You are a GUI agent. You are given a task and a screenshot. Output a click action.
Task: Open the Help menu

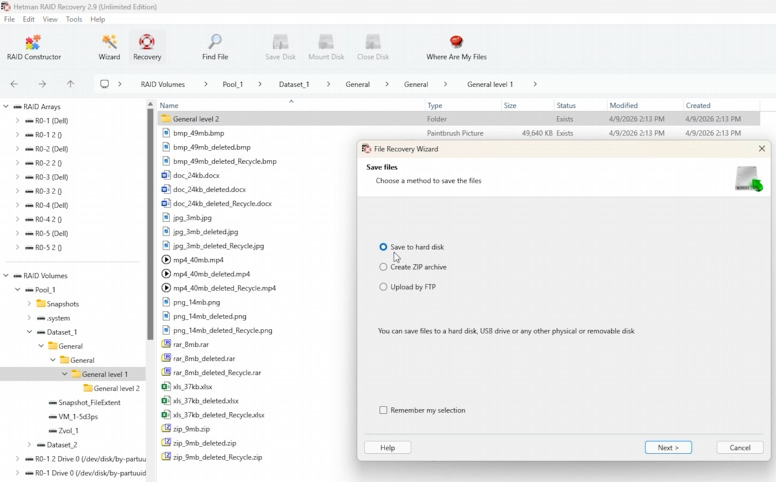97,19
